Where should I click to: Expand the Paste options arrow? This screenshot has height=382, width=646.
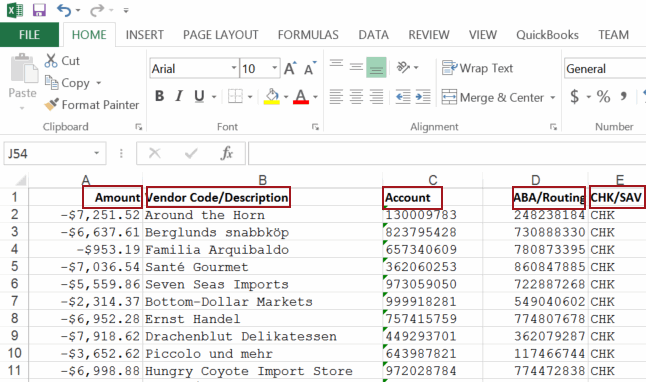coord(22,108)
